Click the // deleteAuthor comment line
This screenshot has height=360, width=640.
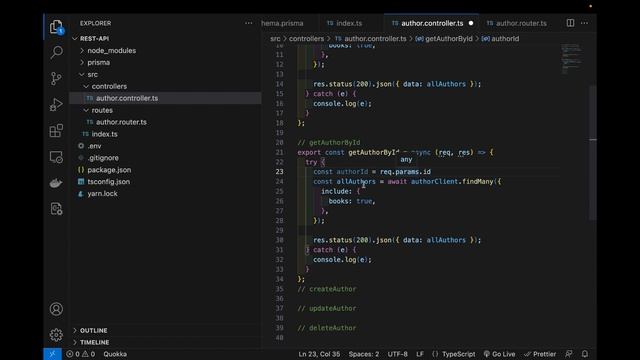327,328
